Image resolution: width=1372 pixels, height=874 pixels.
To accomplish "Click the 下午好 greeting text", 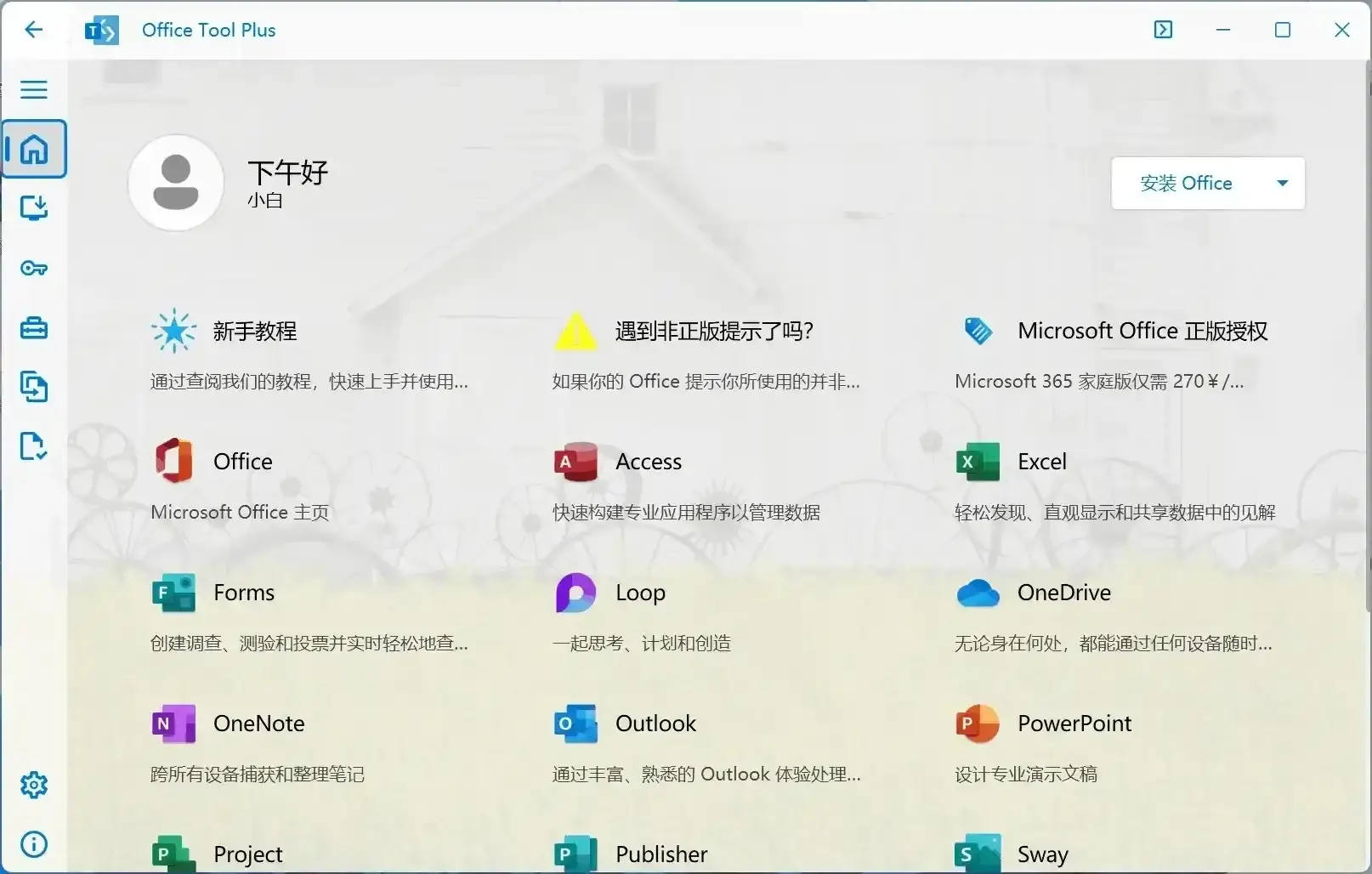I will tap(288, 173).
